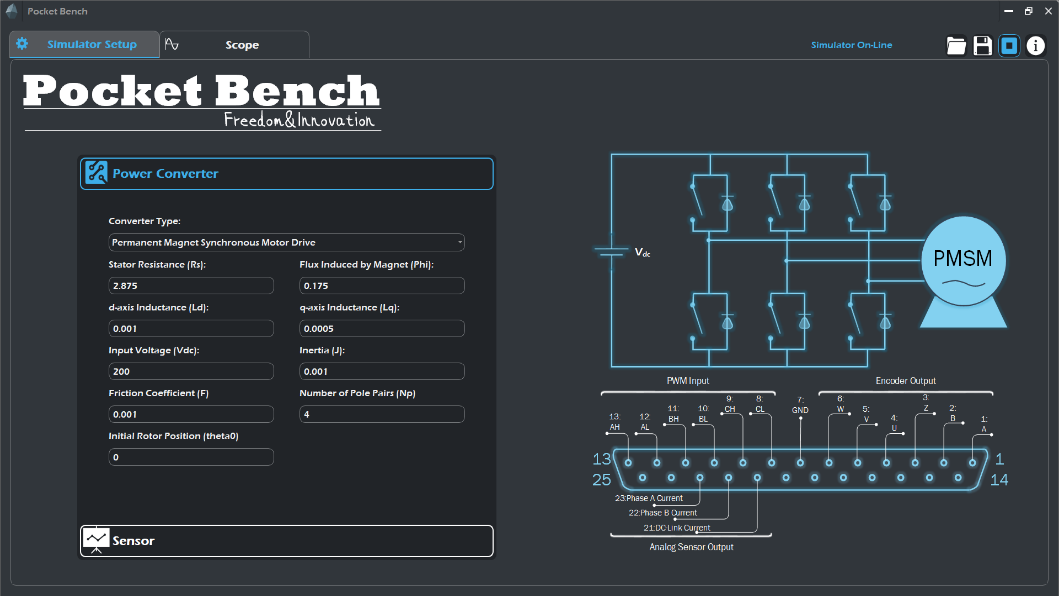Click the Power Converter switch icon
This screenshot has width=1059, height=596.
point(96,173)
